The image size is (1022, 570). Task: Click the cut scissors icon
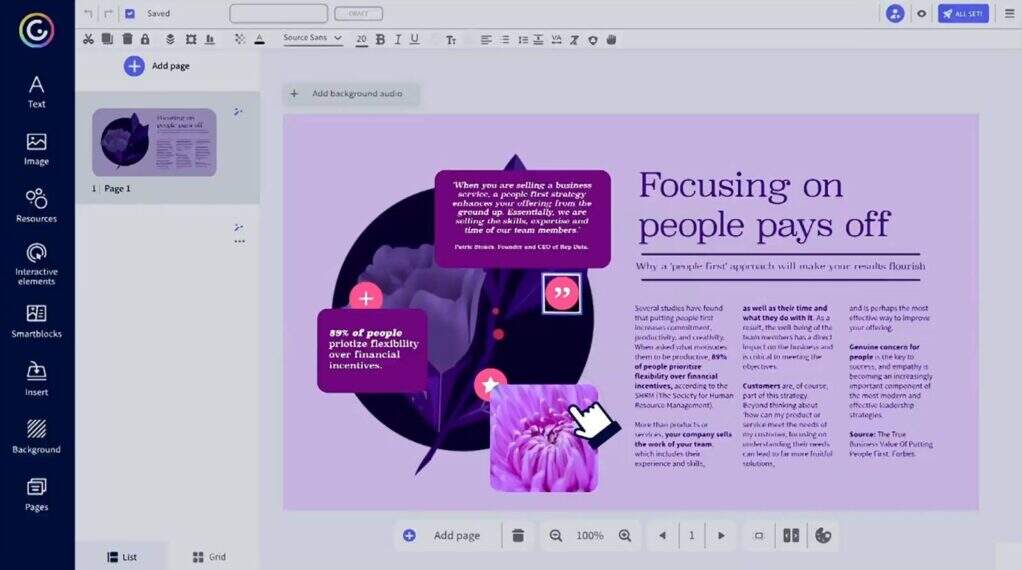click(x=88, y=39)
